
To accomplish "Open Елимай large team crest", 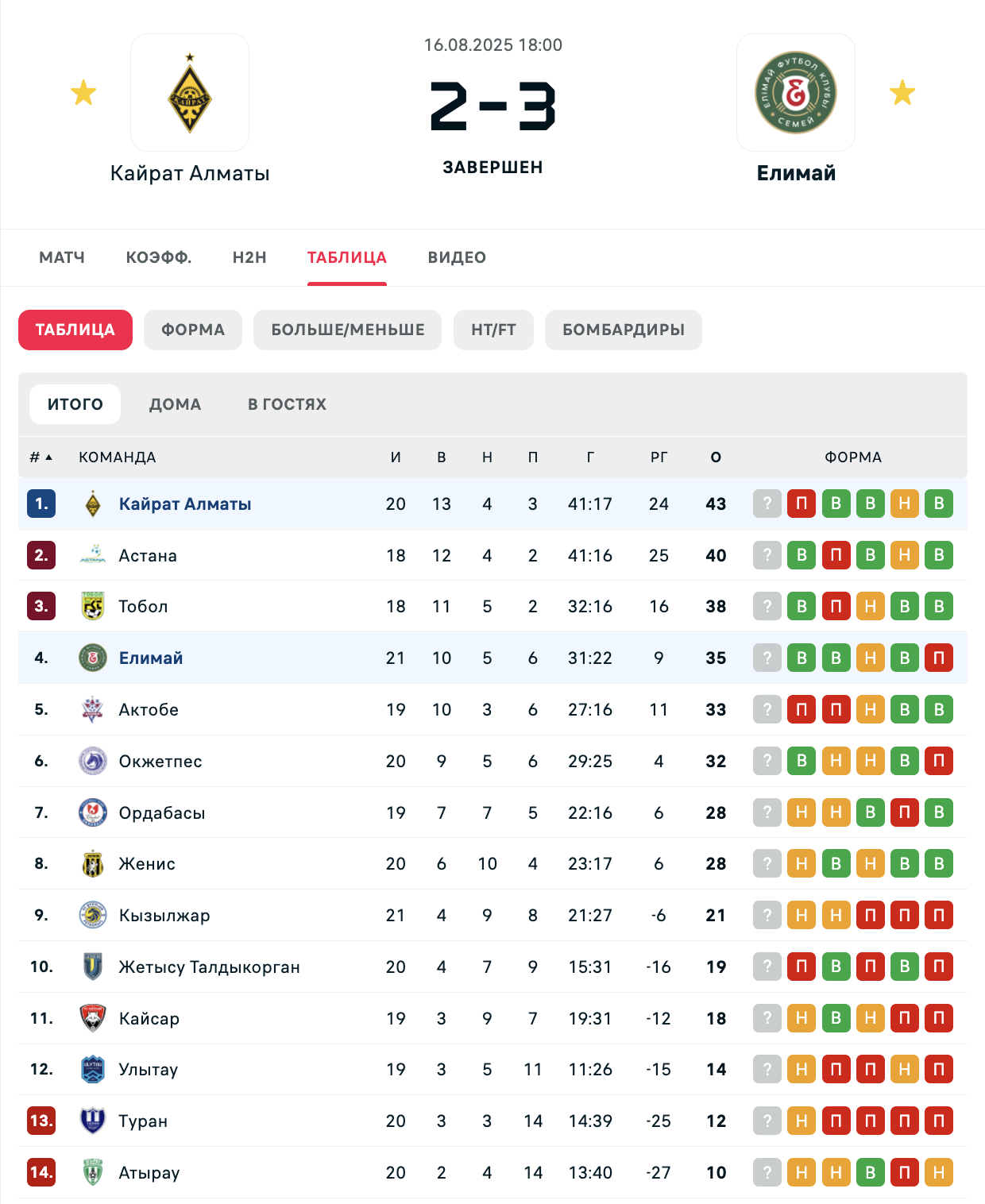I will point(796,93).
